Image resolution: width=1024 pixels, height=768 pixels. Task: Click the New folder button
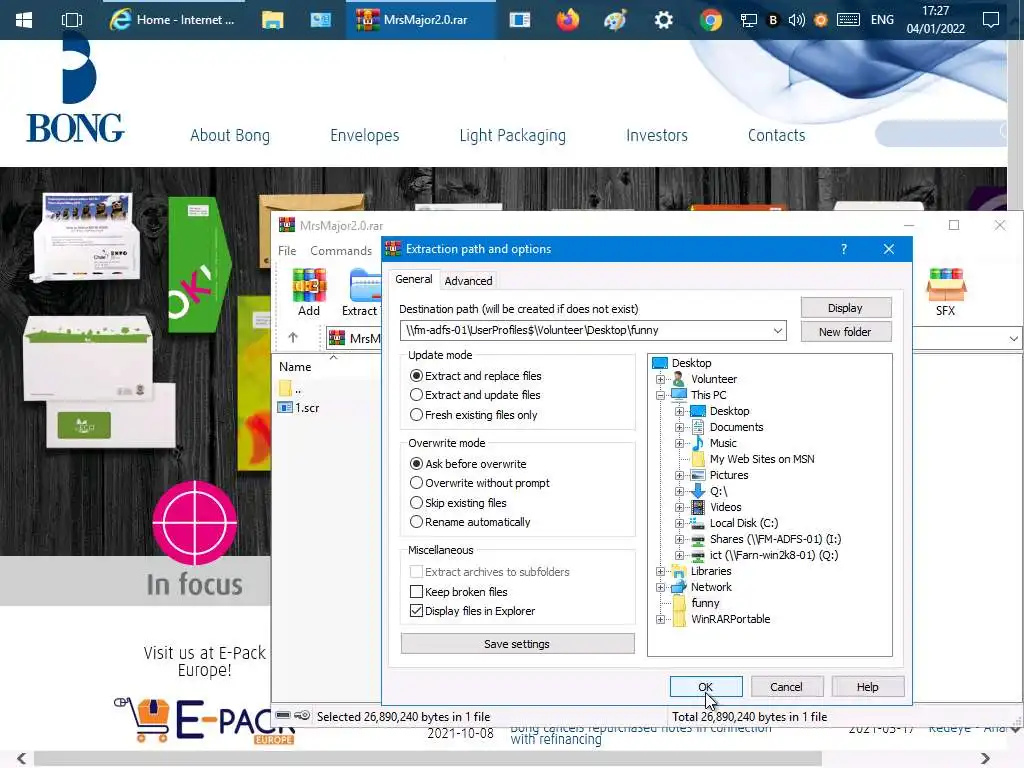846,332
